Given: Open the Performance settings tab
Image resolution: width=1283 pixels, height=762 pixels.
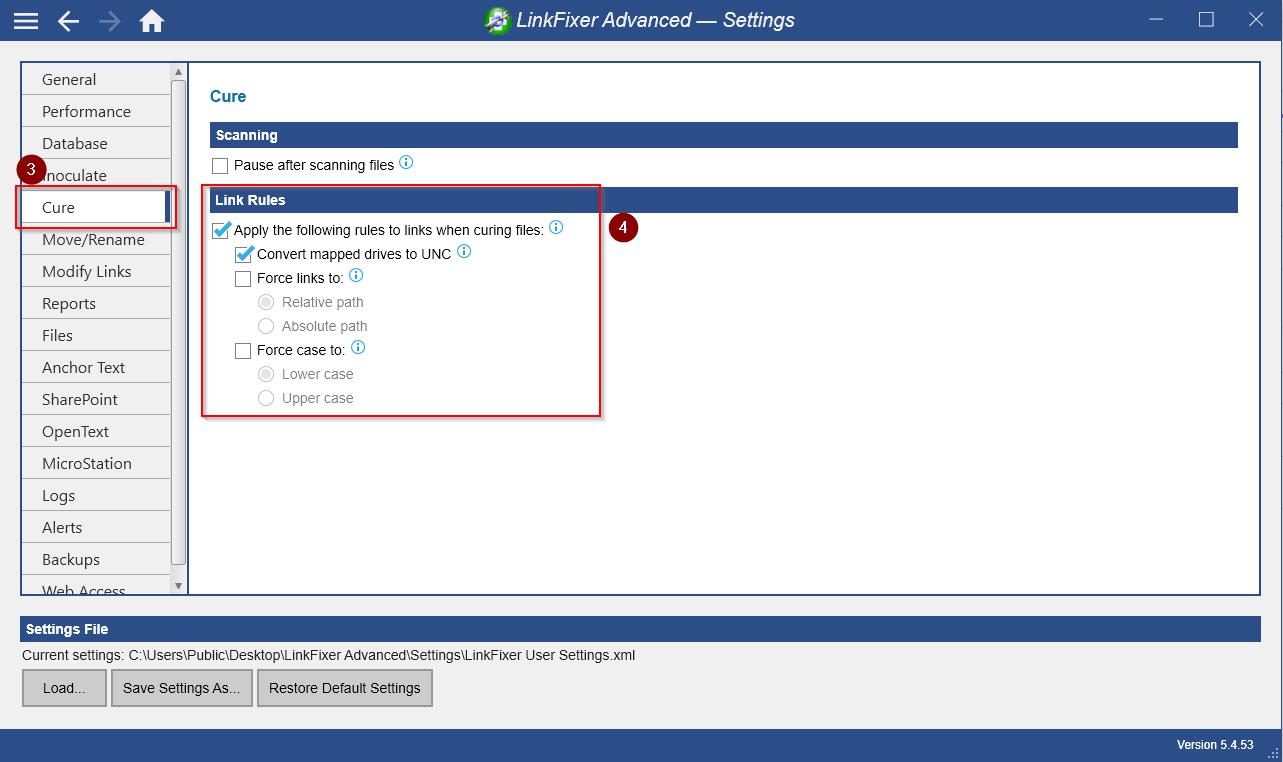Looking at the screenshot, I should (96, 111).
